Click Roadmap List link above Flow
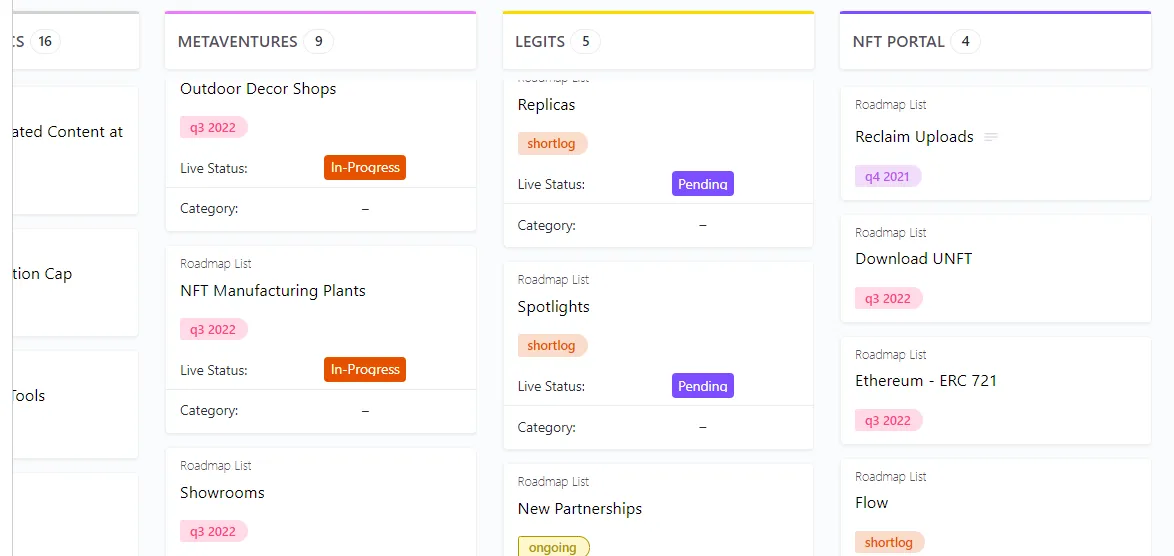Image resolution: width=1174 pixels, height=556 pixels. pyautogui.click(x=891, y=477)
